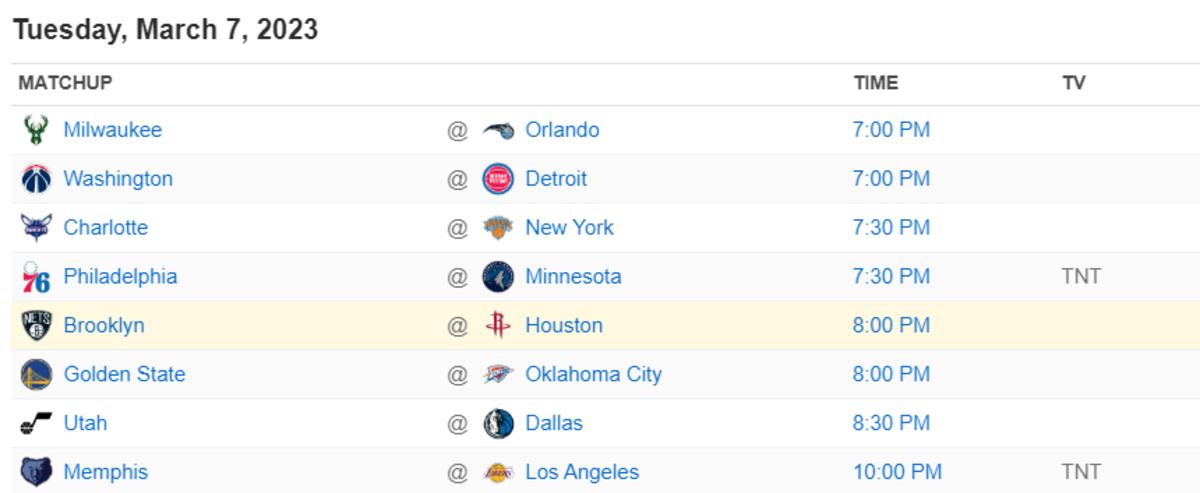
Task: Click the 10:00 PM game time link
Action: pos(897,472)
